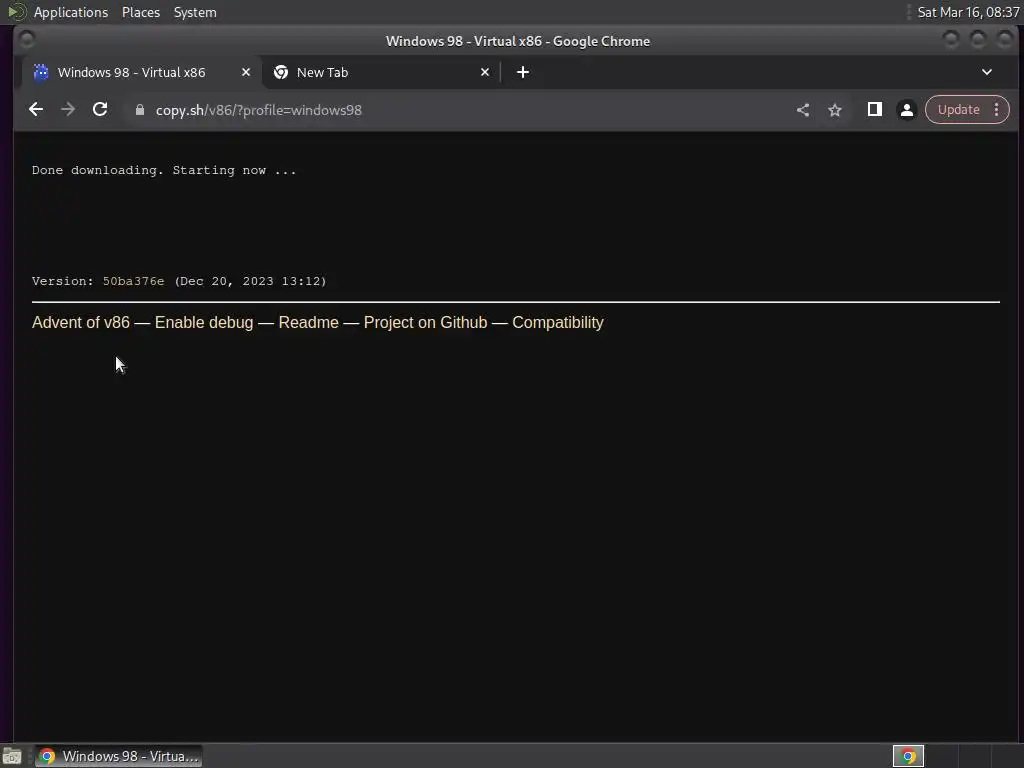Screen dimensions: 1024x768
Task: Click the Chrome icon in the workspace switcher
Action: click(x=908, y=756)
